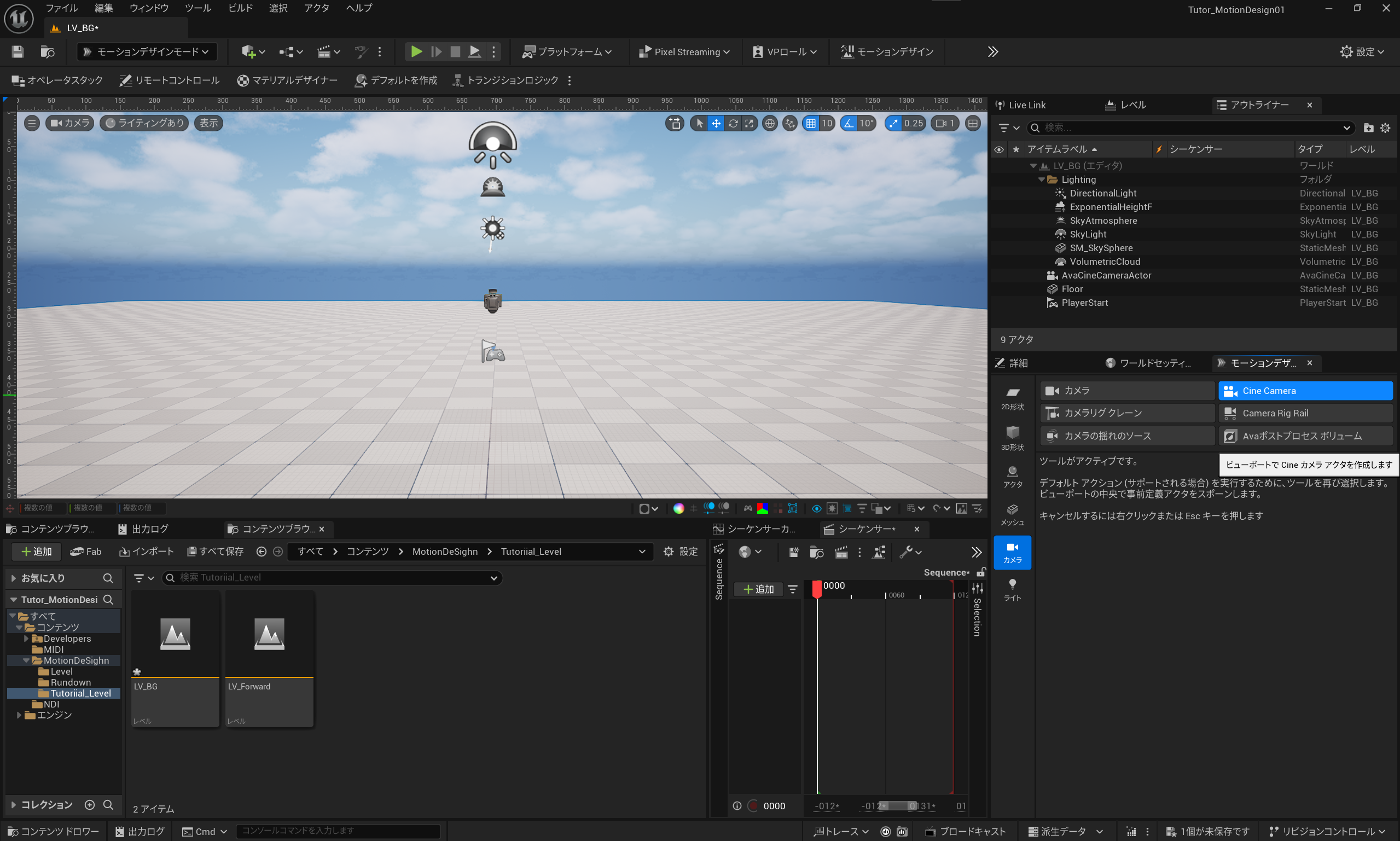Select the translate move gizmo tool
Screen dimensions: 1400x841
coord(716,123)
